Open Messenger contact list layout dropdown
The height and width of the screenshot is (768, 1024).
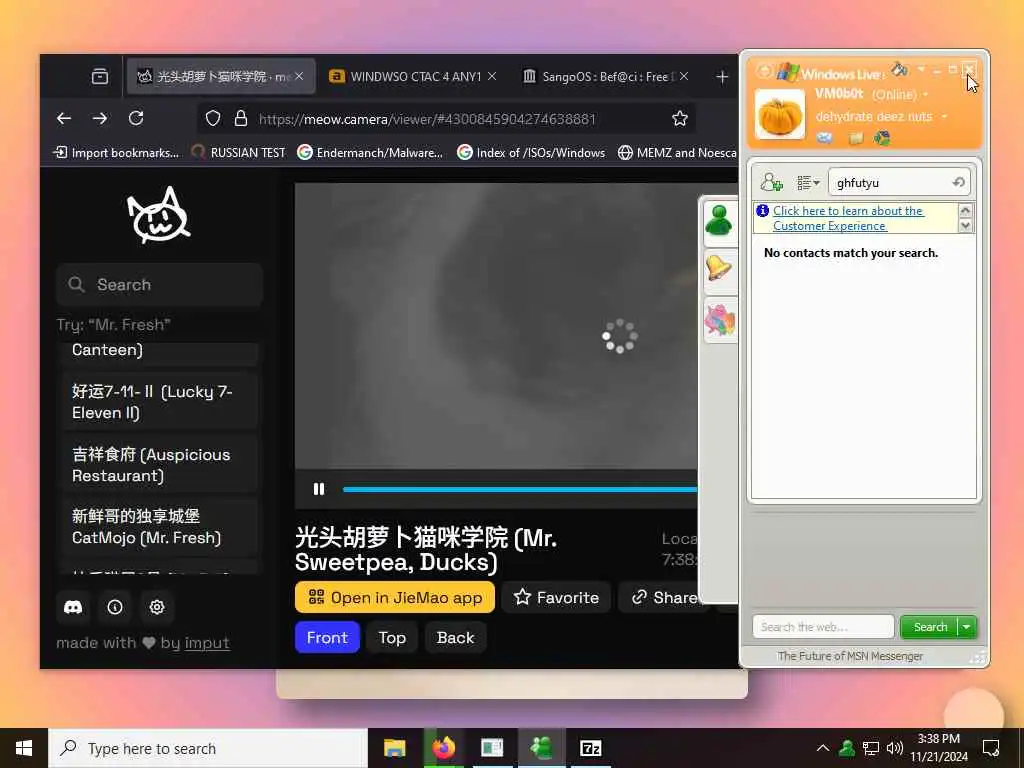click(808, 182)
